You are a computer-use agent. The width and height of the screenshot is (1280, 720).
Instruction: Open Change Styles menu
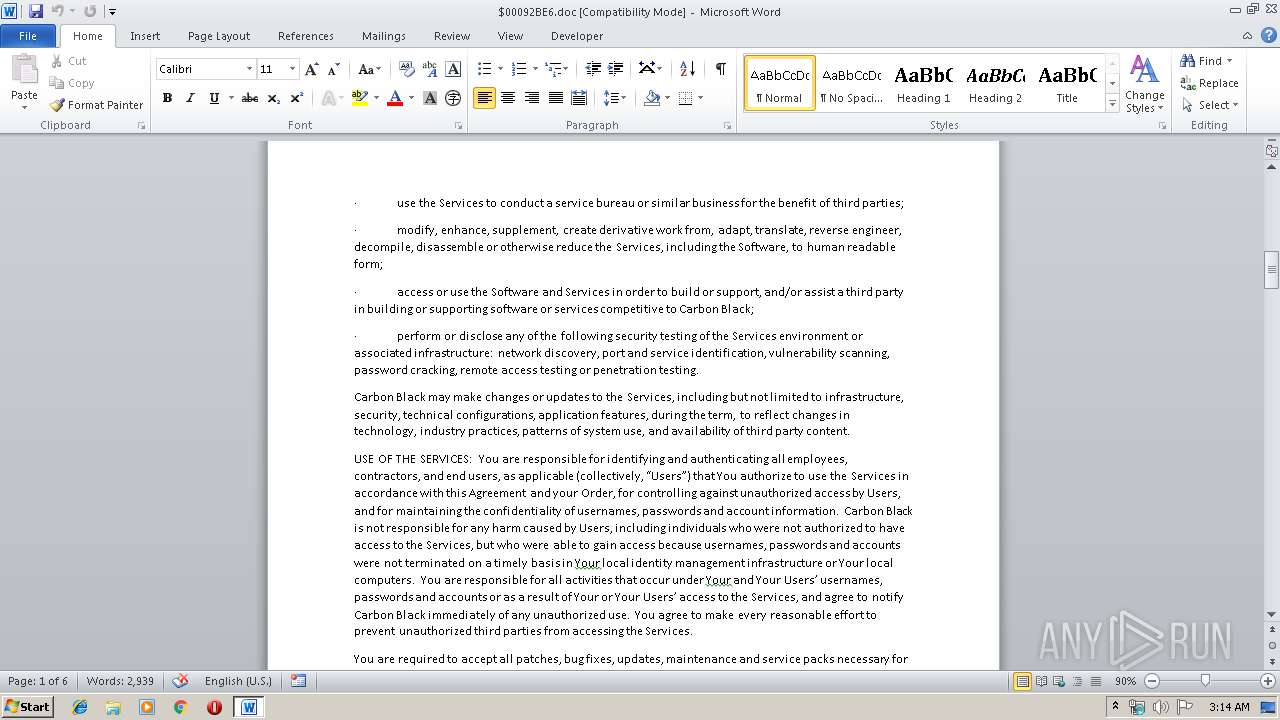click(x=1144, y=84)
